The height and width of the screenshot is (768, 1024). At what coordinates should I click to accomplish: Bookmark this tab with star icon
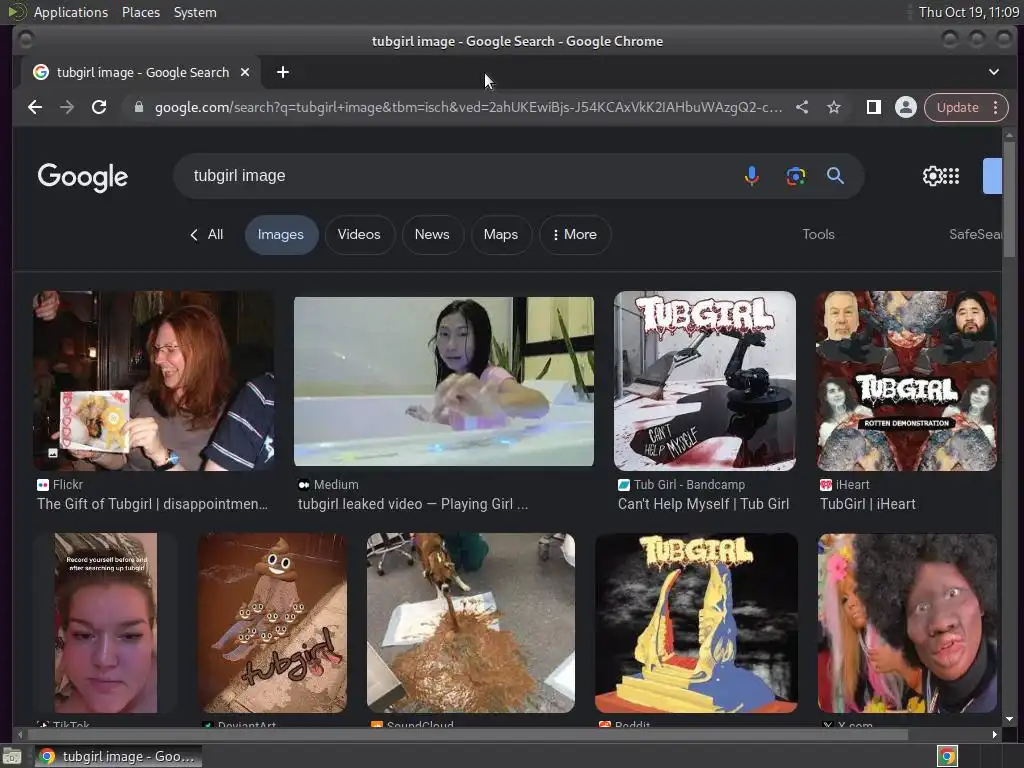[834, 107]
